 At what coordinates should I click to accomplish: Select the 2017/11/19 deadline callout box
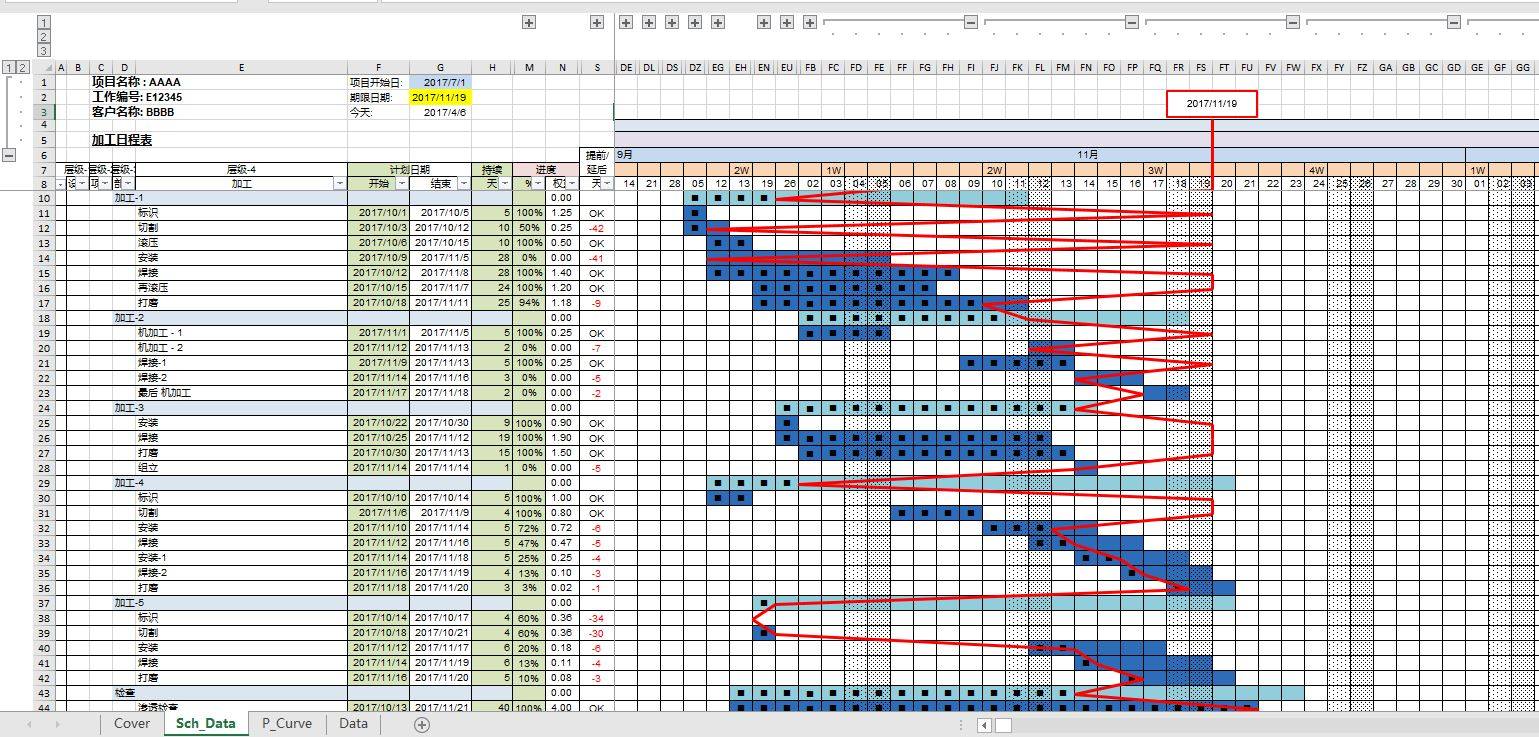point(1212,104)
